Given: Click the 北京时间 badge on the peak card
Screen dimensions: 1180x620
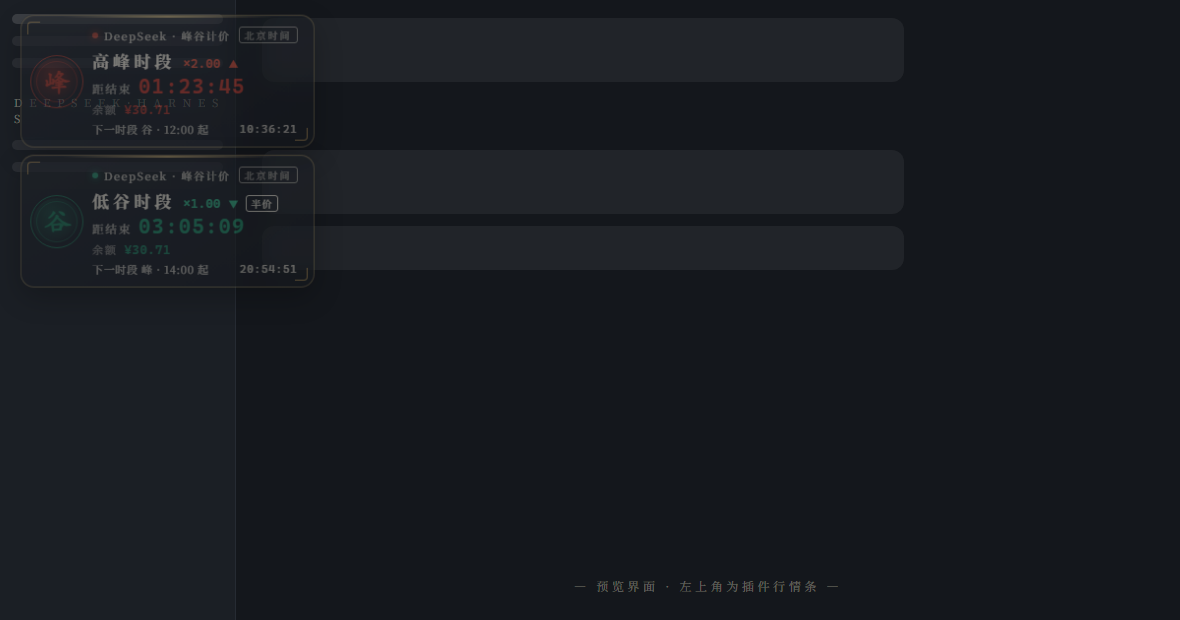Looking at the screenshot, I should [268, 35].
